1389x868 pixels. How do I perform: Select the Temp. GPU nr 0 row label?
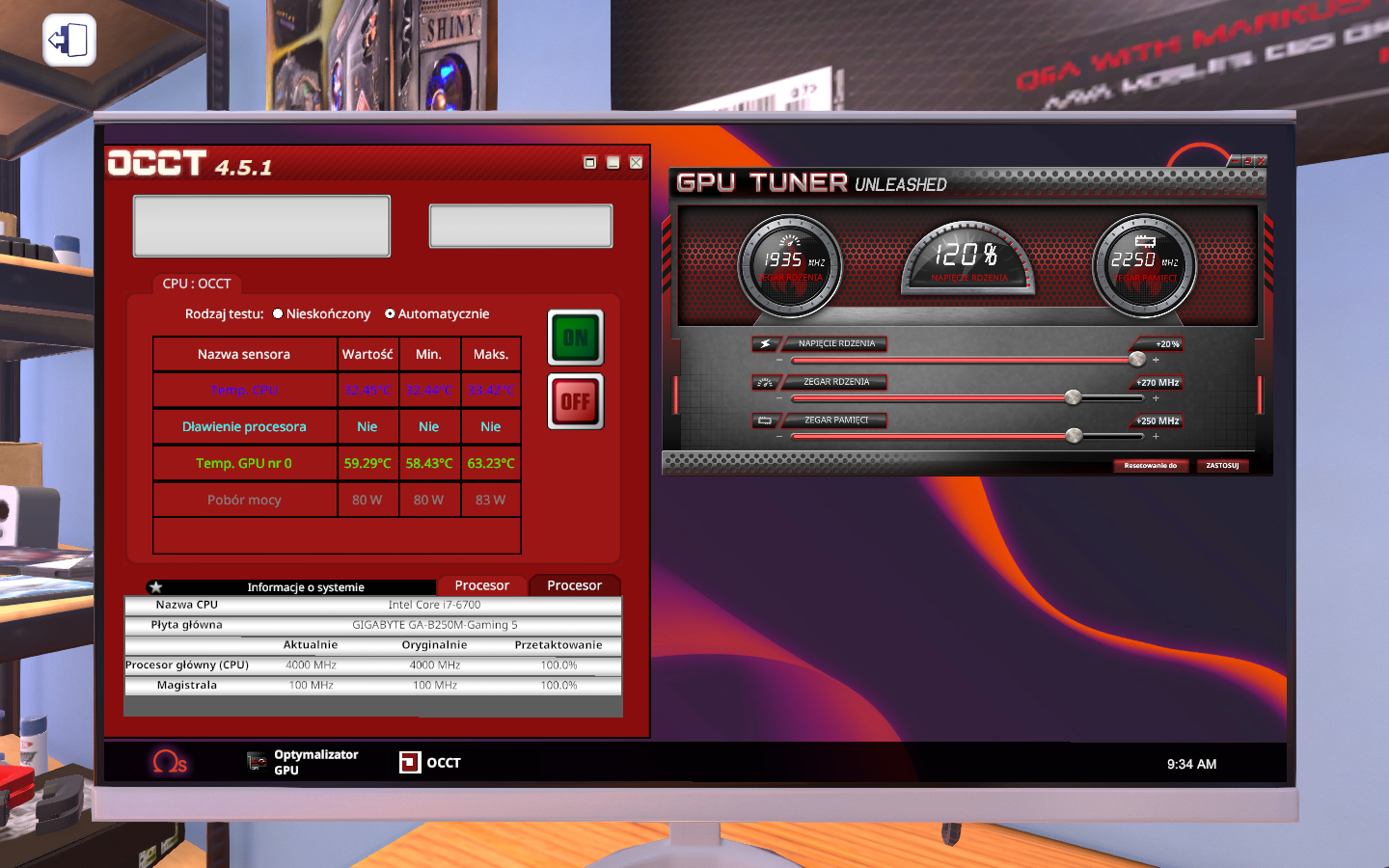[244, 463]
